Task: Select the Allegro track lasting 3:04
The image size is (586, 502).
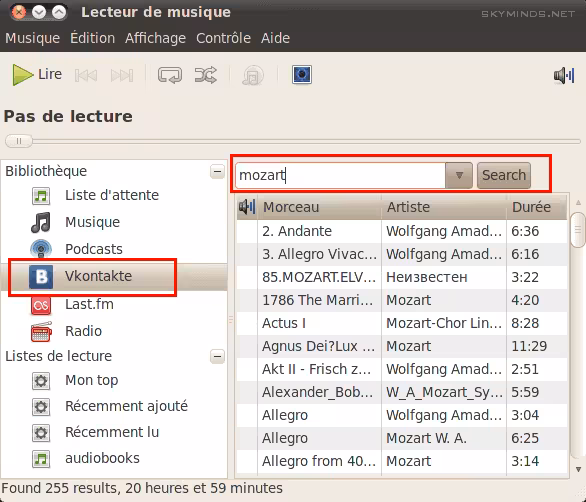Action: coord(402,415)
